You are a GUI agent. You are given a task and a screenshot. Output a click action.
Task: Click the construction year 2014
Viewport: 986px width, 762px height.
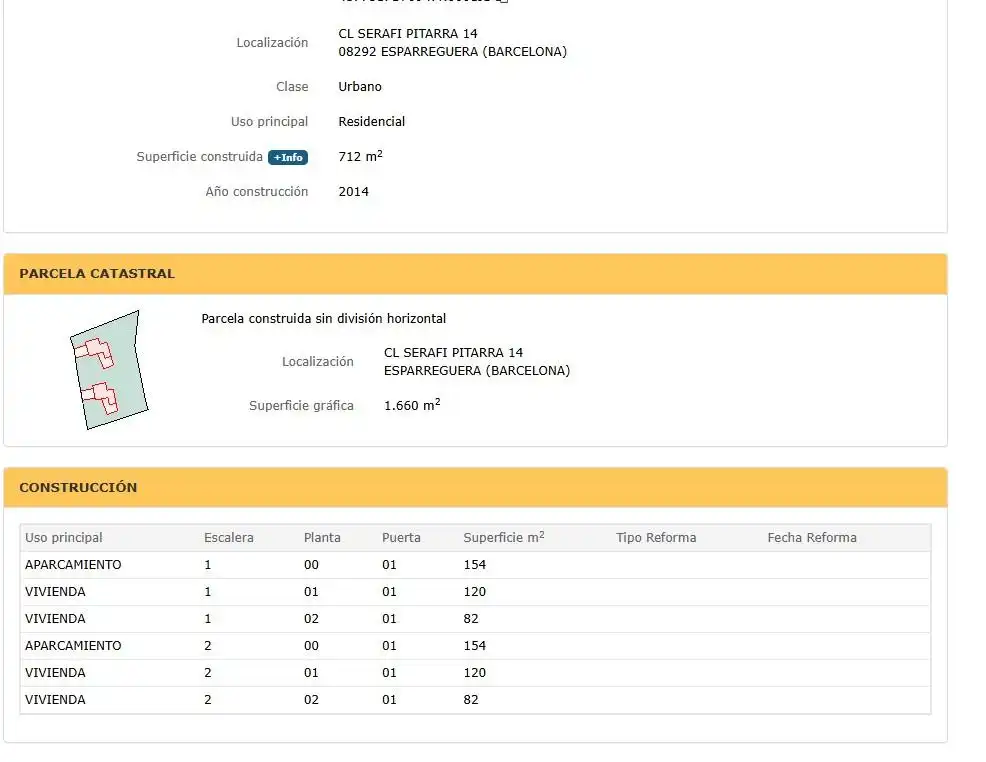[353, 192]
